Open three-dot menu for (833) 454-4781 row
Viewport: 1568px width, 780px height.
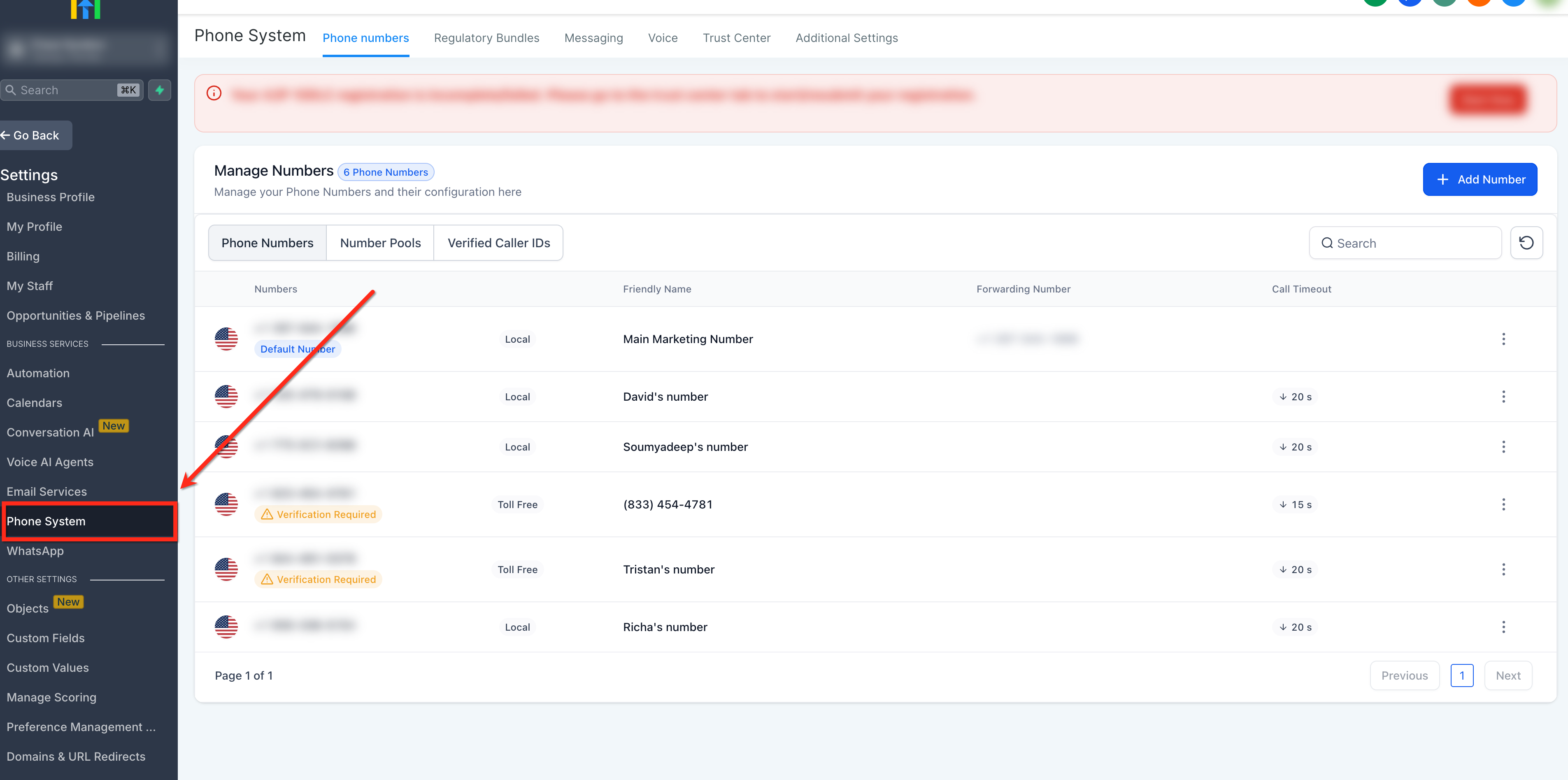pos(1503,504)
